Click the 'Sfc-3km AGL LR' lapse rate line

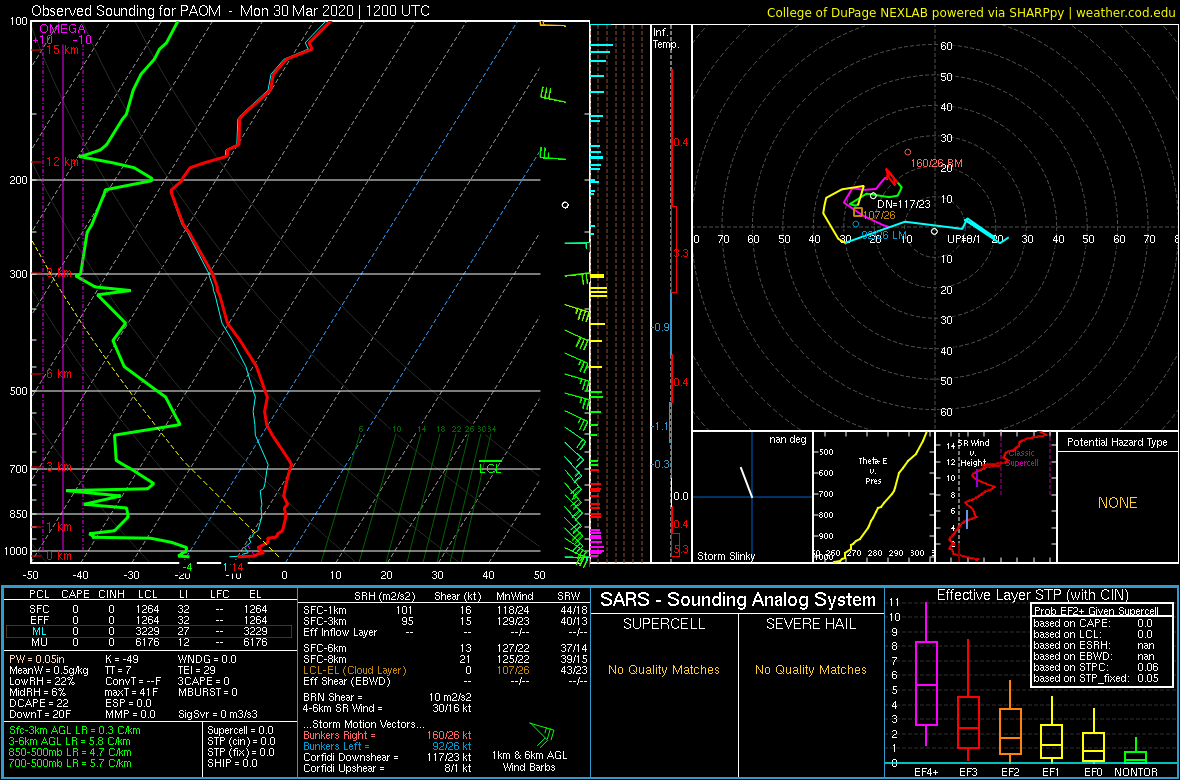75,731
